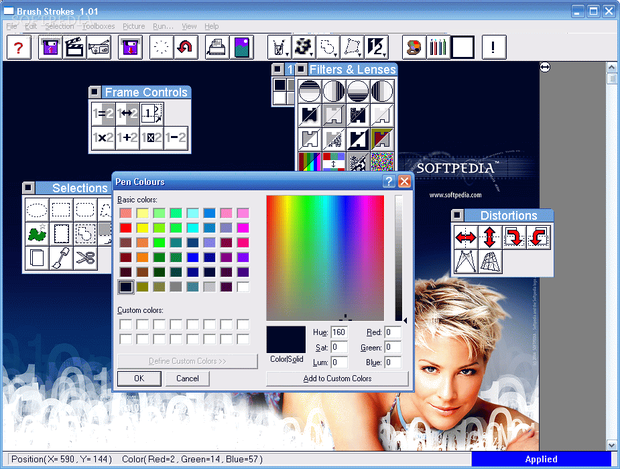Image resolution: width=620 pixels, height=469 pixels.
Task: Pick the bright red basic colour swatch
Action: pos(126,228)
